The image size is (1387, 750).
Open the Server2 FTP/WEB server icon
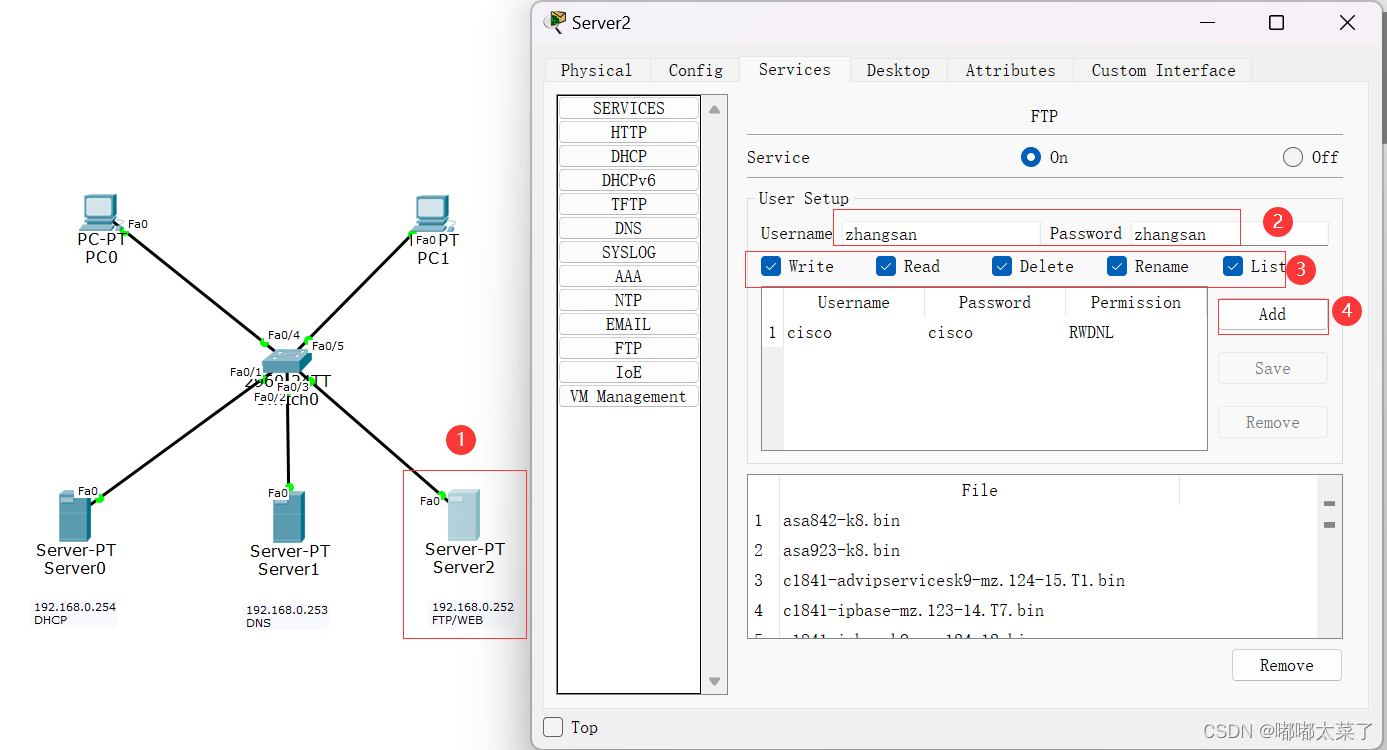[463, 515]
